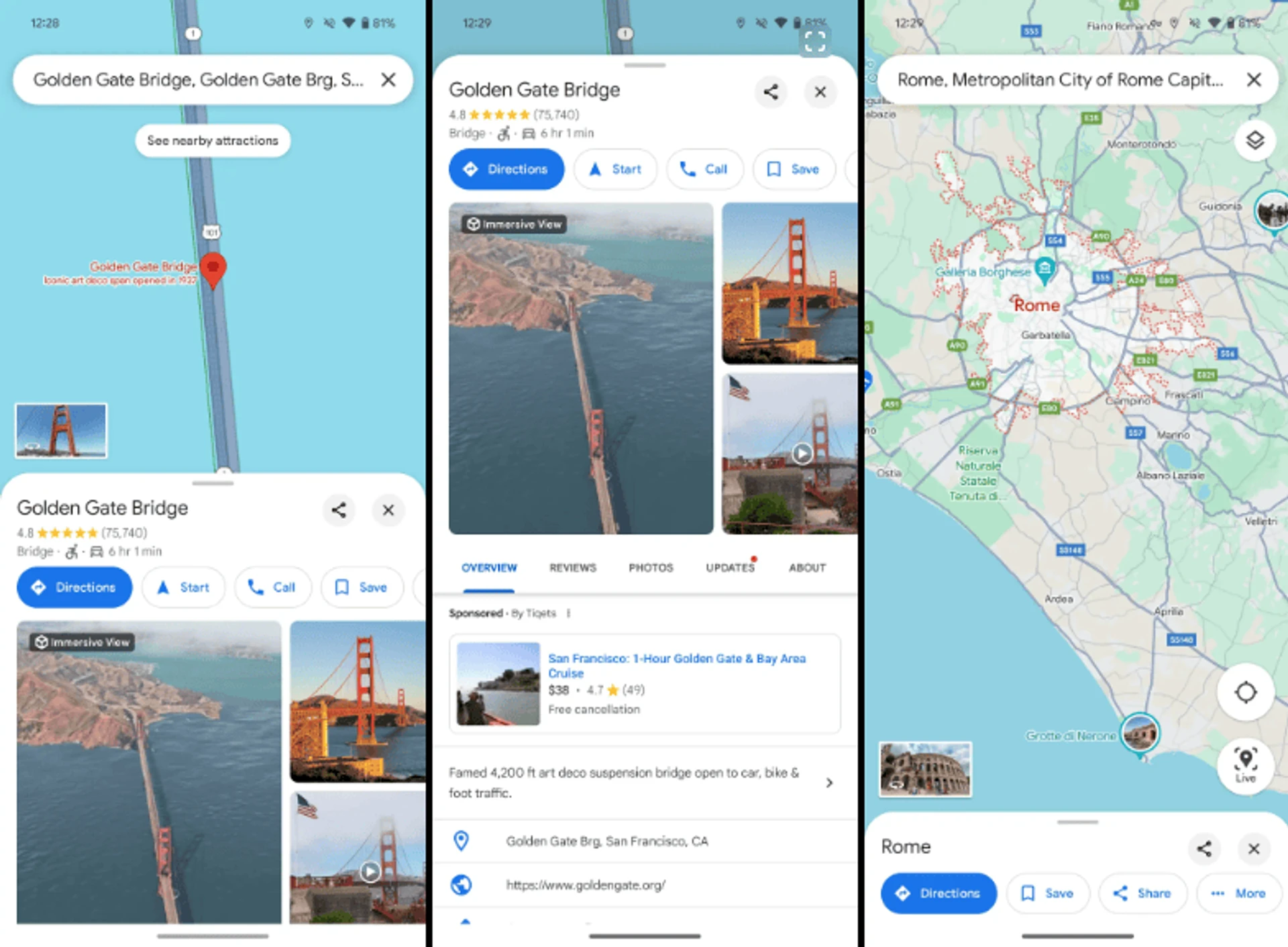Tap Start navigation in left panel

pos(184,587)
